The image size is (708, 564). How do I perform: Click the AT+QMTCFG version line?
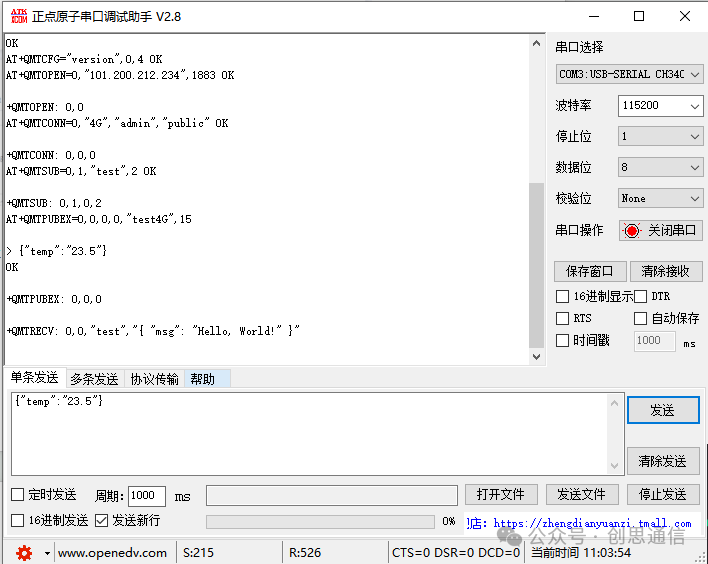[84, 59]
